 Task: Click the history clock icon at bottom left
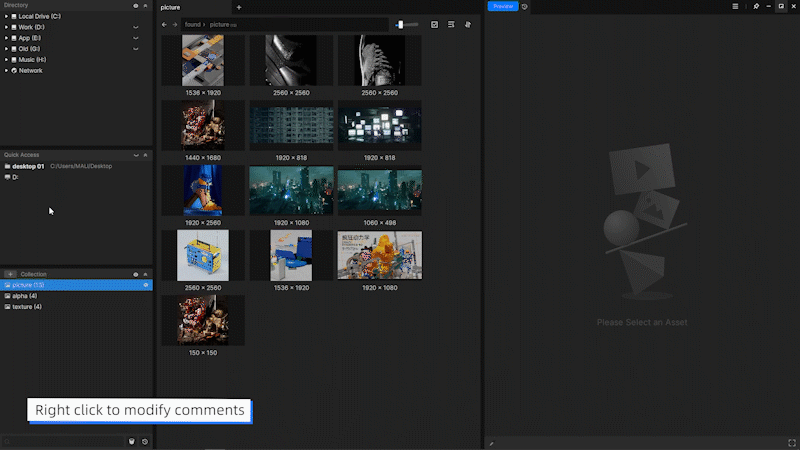tap(145, 441)
